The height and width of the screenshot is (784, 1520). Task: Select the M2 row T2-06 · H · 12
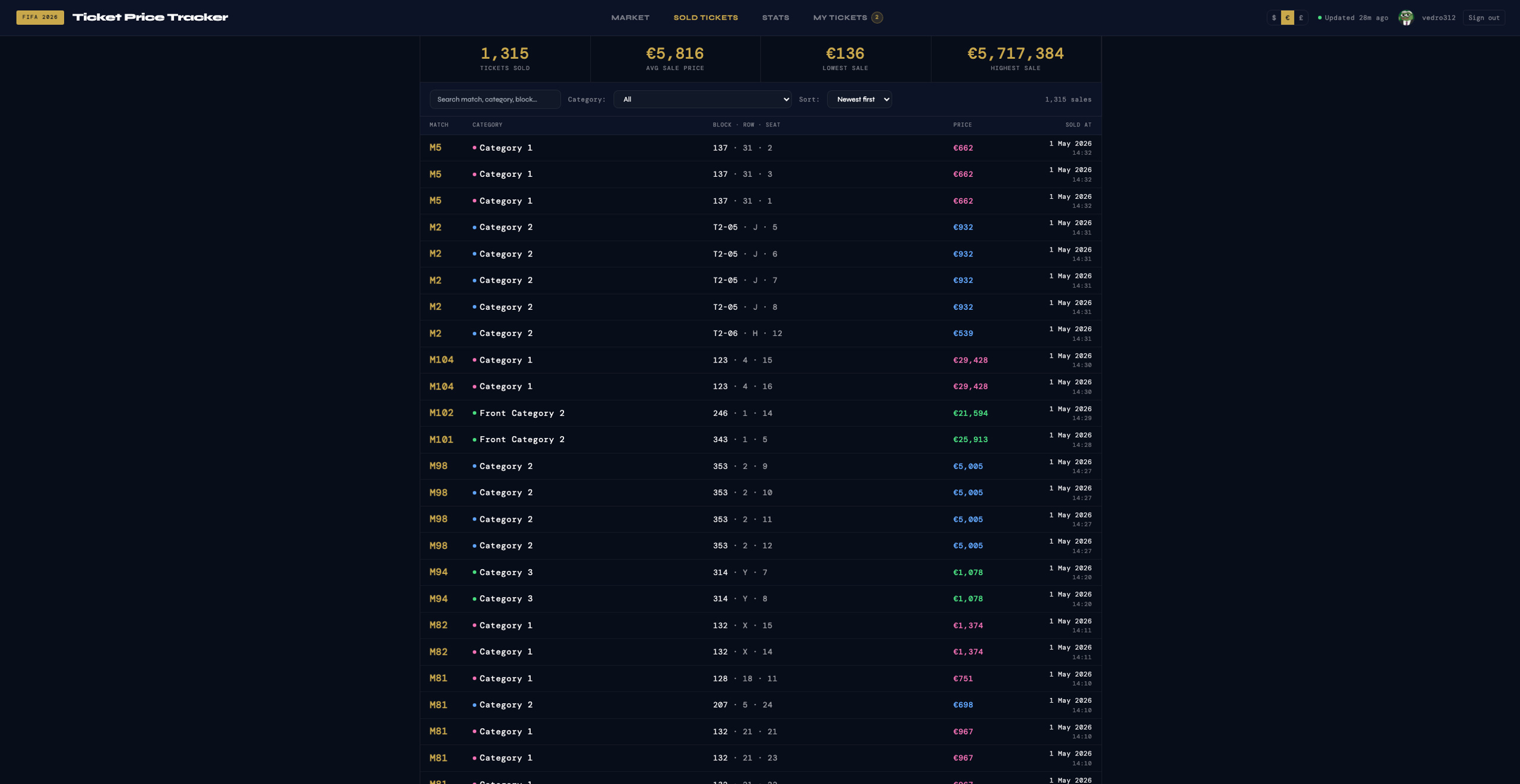[x=761, y=334]
